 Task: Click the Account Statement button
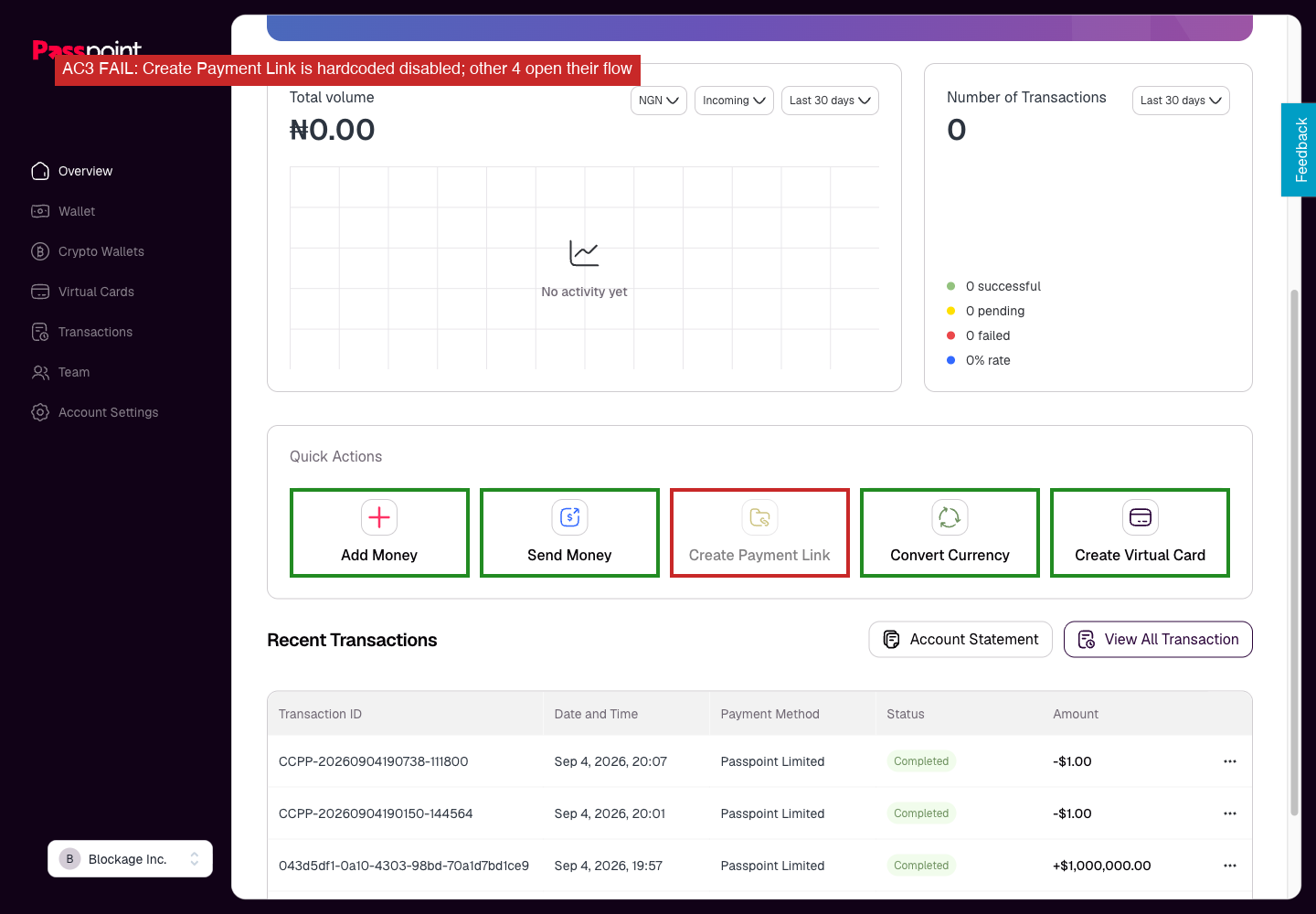[960, 640]
